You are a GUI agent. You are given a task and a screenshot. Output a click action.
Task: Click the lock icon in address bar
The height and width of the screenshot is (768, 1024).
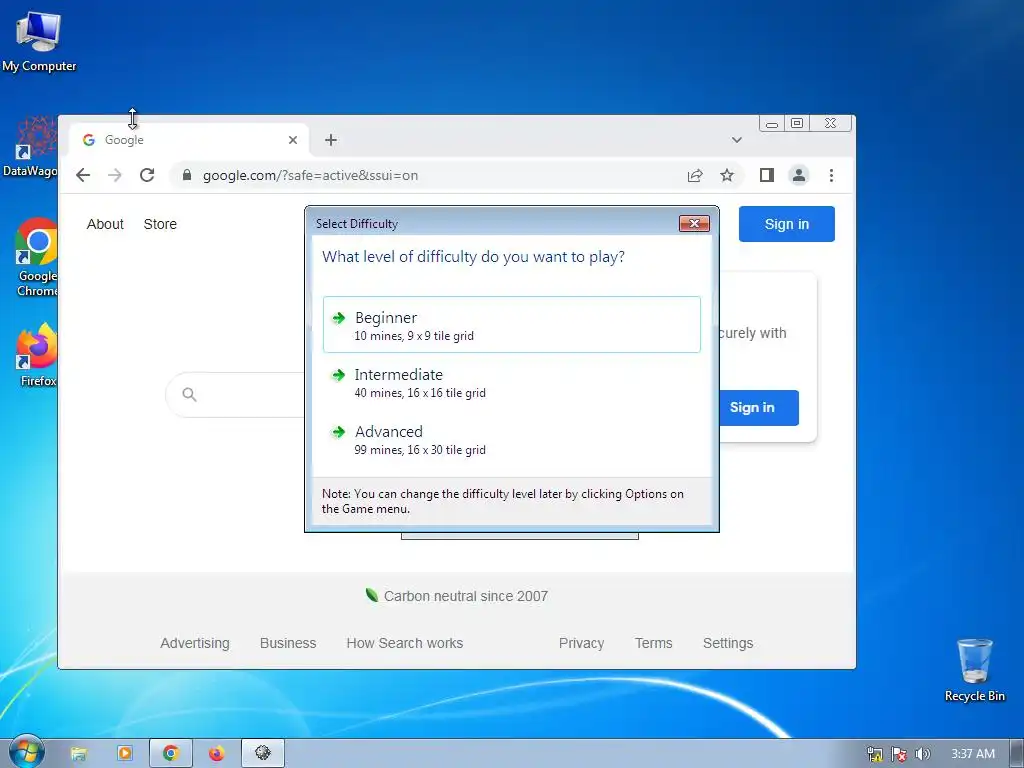click(x=187, y=175)
